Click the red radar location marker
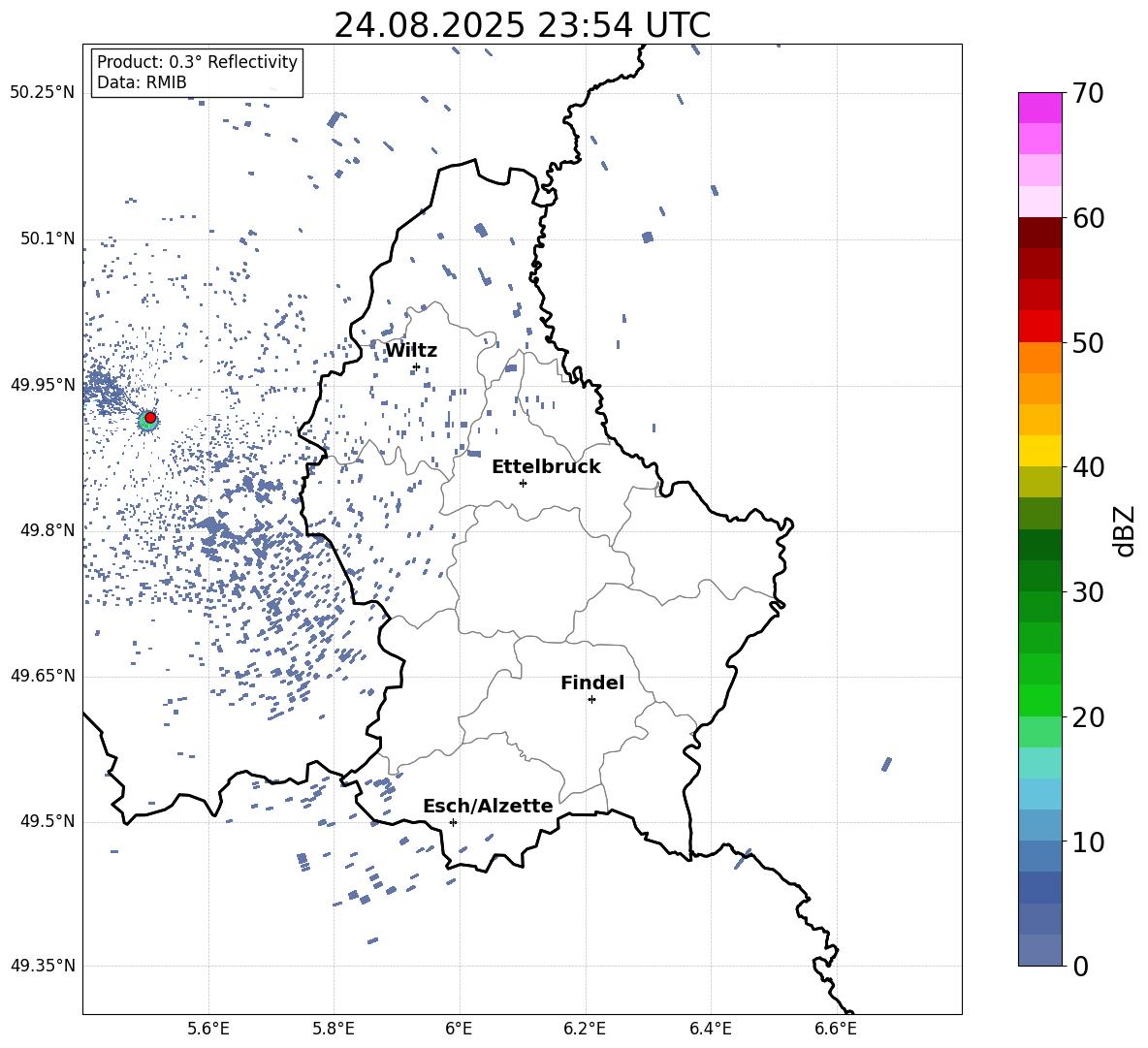 150,418
